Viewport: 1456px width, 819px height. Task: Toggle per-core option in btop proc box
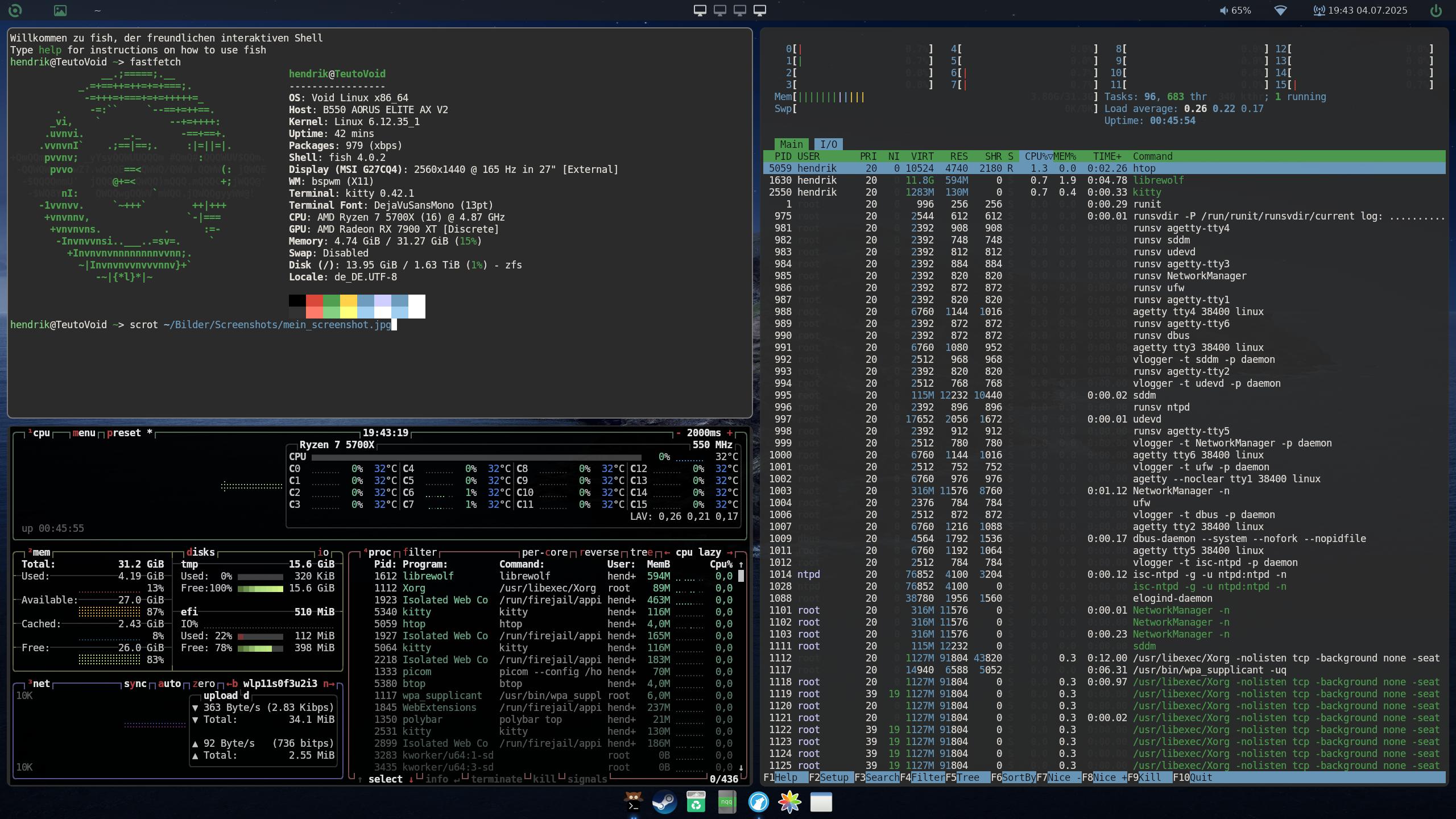pyautogui.click(x=544, y=552)
